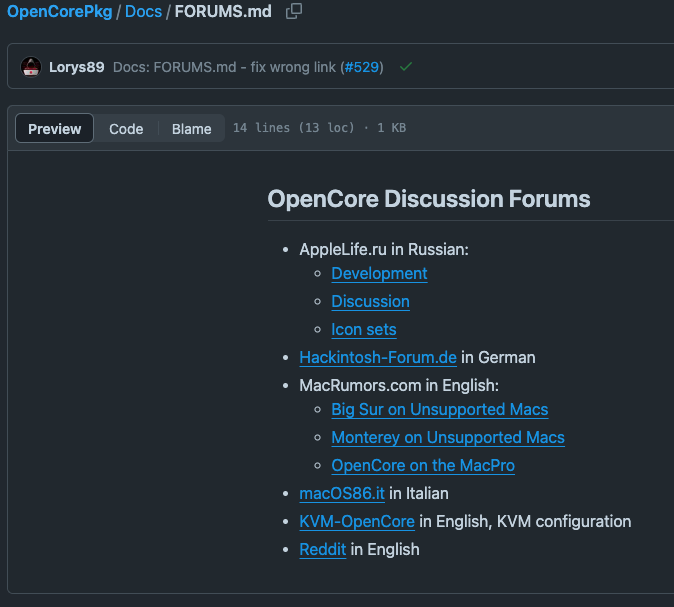This screenshot has width=674, height=607.
Task: Open the OpenCorePkg breadcrumb link
Action: [x=60, y=12]
